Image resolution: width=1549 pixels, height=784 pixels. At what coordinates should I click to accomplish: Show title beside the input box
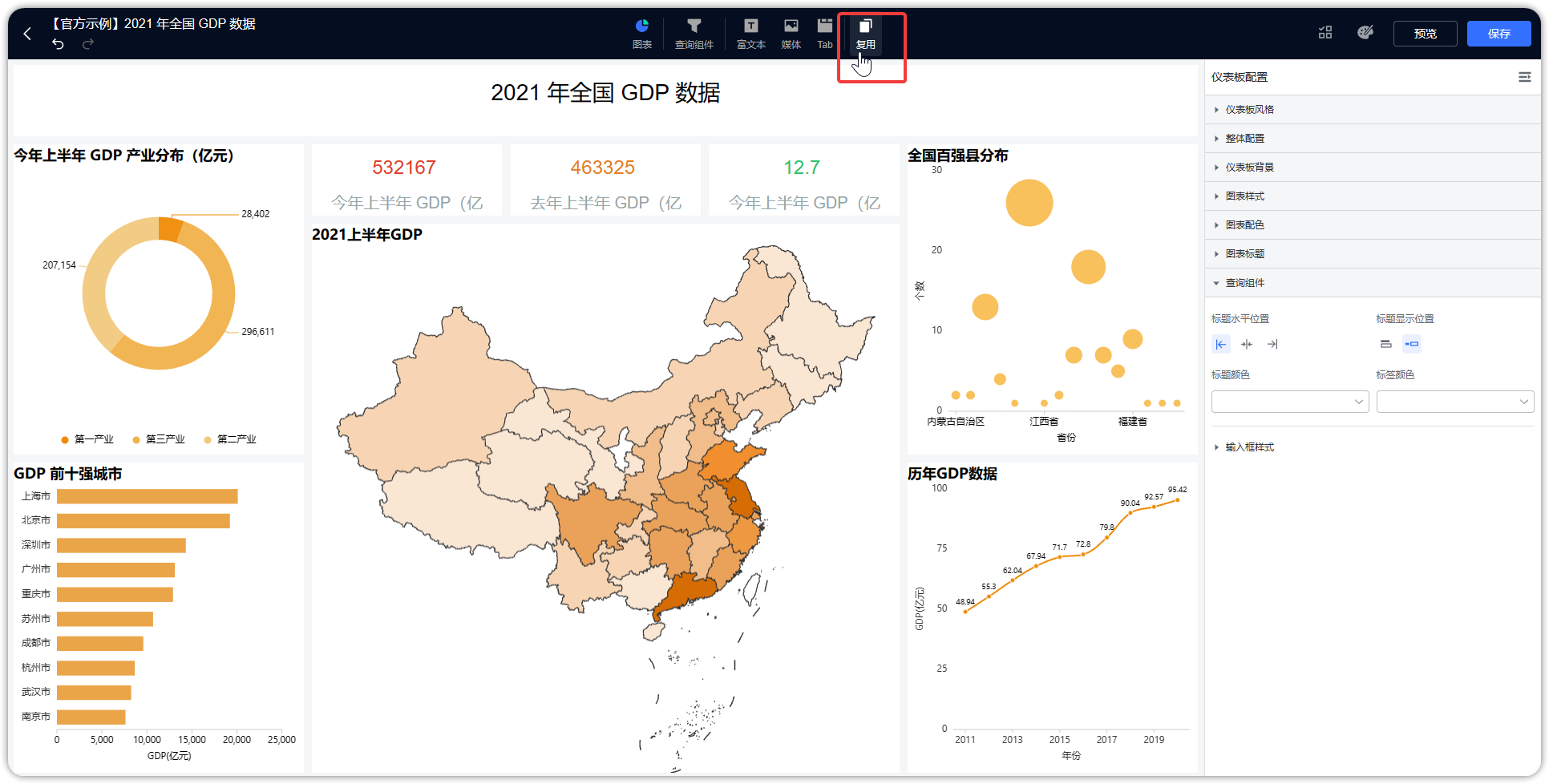point(1412,344)
